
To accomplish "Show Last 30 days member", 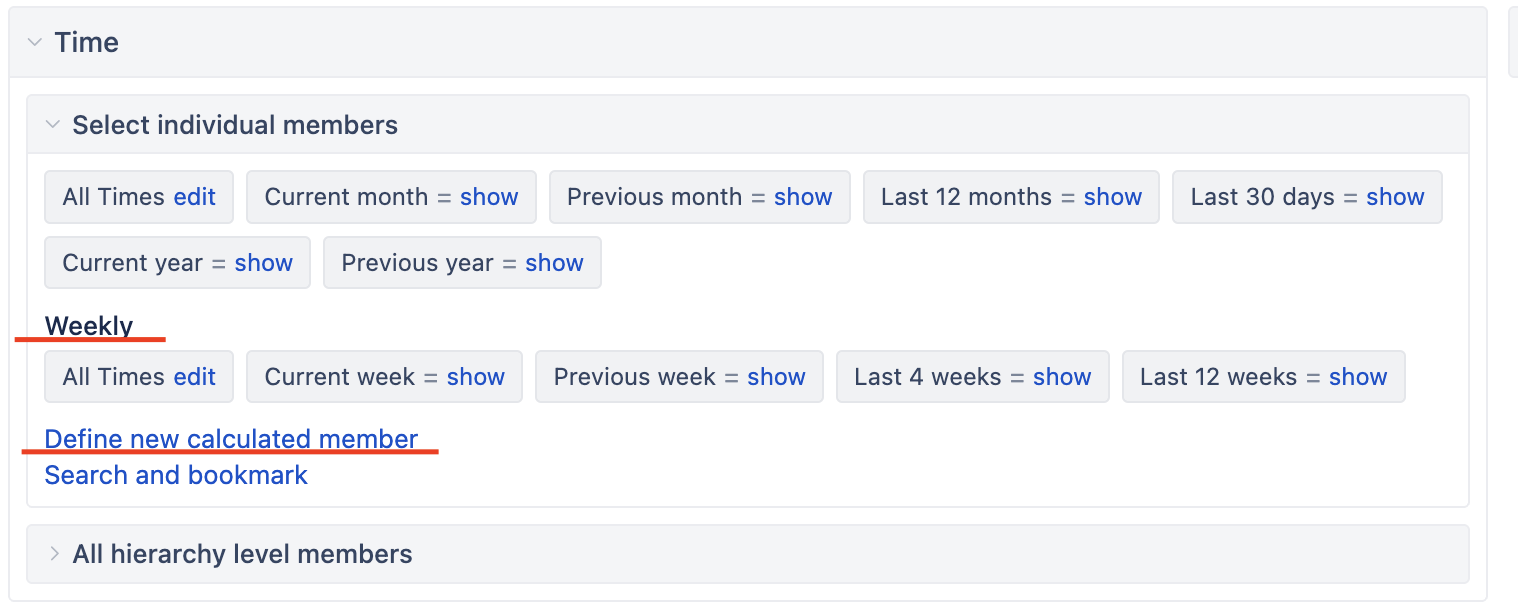I will click(1395, 197).
